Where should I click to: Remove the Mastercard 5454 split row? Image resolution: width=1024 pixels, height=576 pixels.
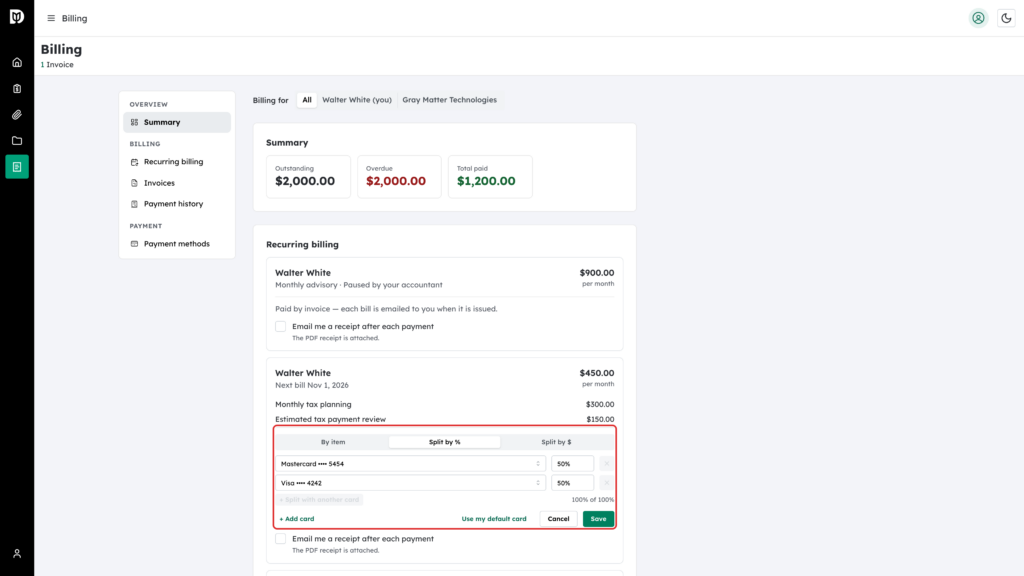click(606, 464)
